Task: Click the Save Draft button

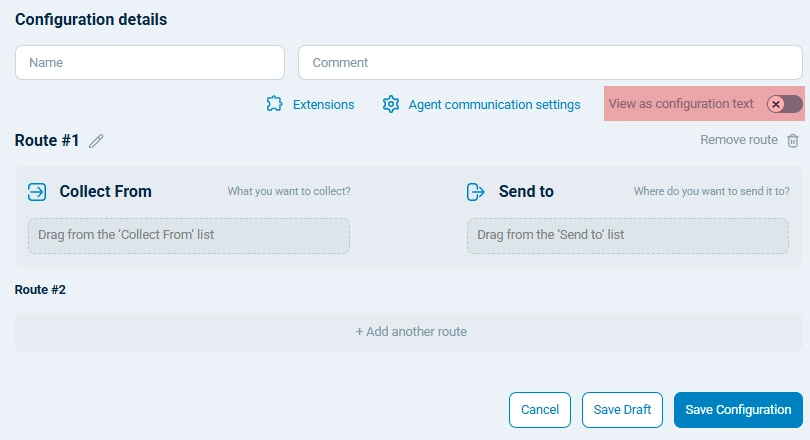Action: (x=622, y=410)
